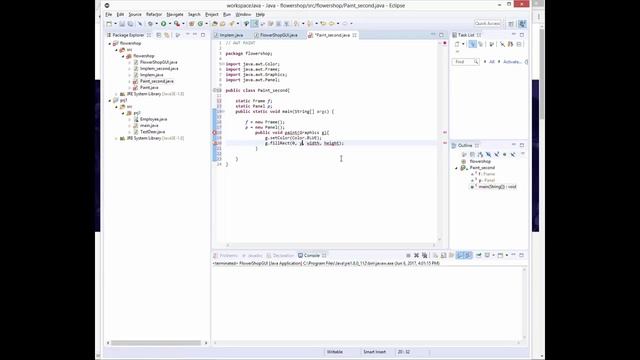Open the New file dropdown arrow
Viewport: 640px width, 360px height.
tap(116, 24)
